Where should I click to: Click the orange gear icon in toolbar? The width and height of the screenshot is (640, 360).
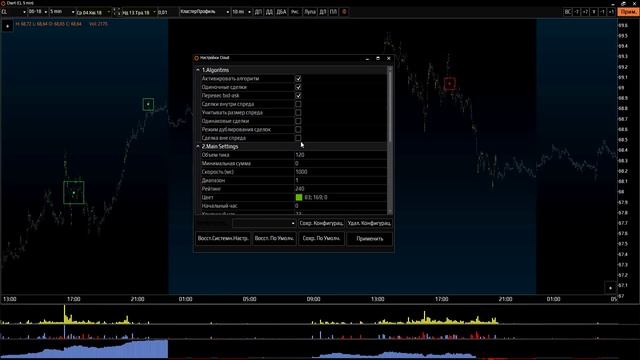coord(344,12)
